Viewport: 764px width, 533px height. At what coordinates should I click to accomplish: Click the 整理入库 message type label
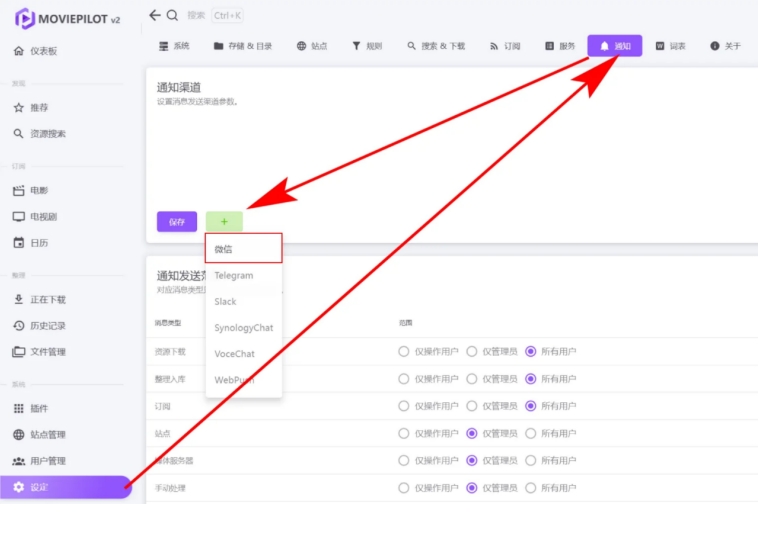170,379
